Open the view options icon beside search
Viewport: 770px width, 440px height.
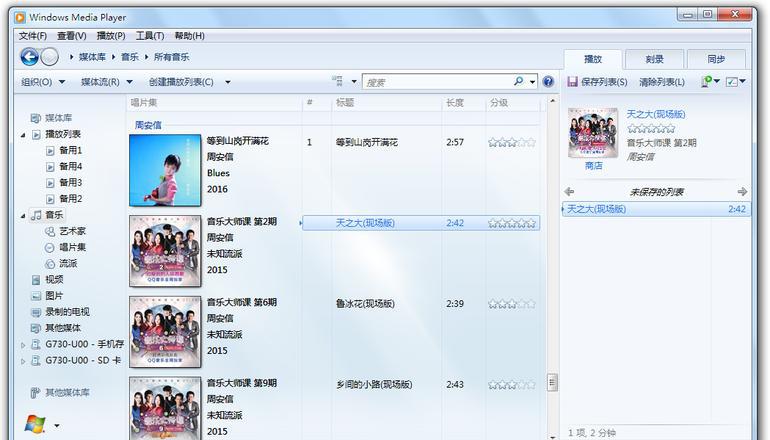[x=337, y=82]
